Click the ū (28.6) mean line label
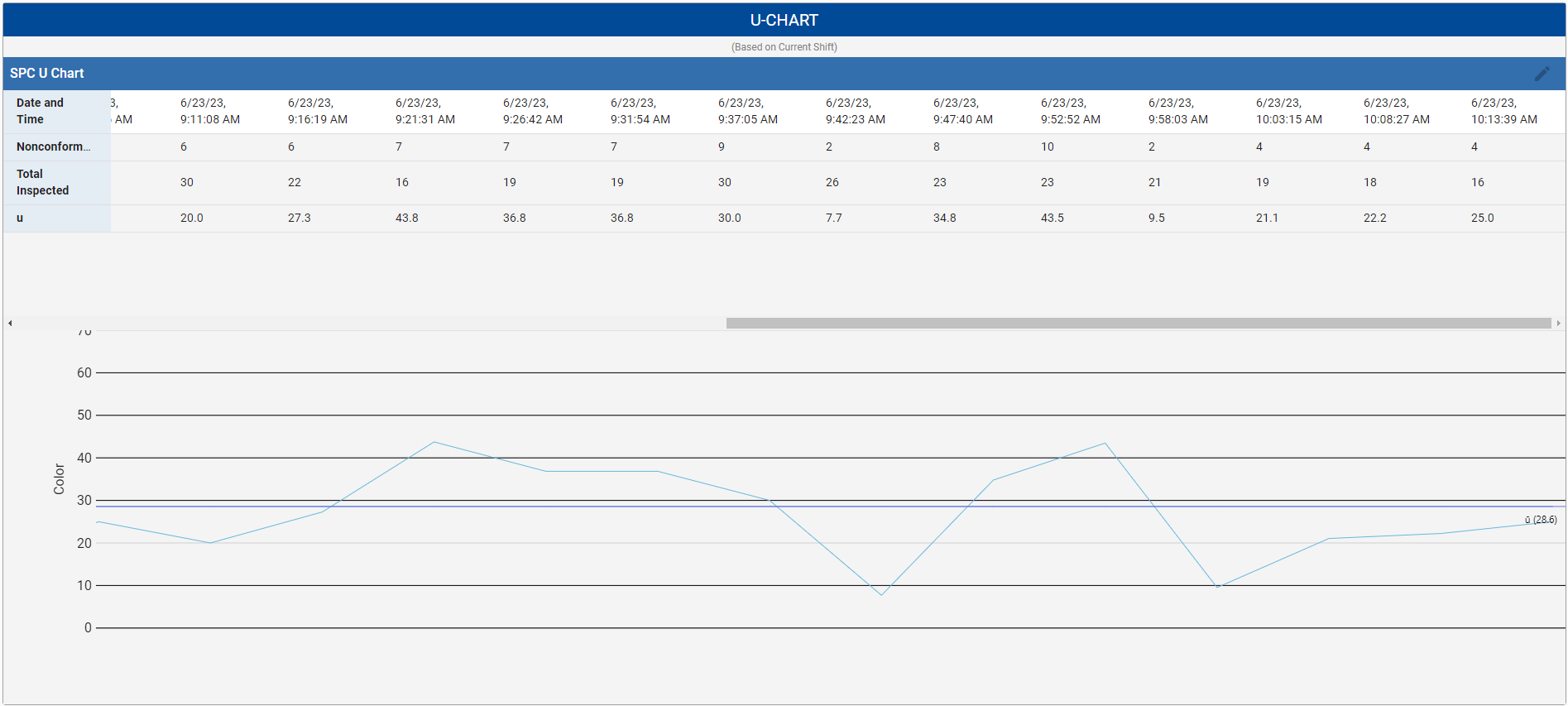The height and width of the screenshot is (706, 1568). pyautogui.click(x=1541, y=520)
